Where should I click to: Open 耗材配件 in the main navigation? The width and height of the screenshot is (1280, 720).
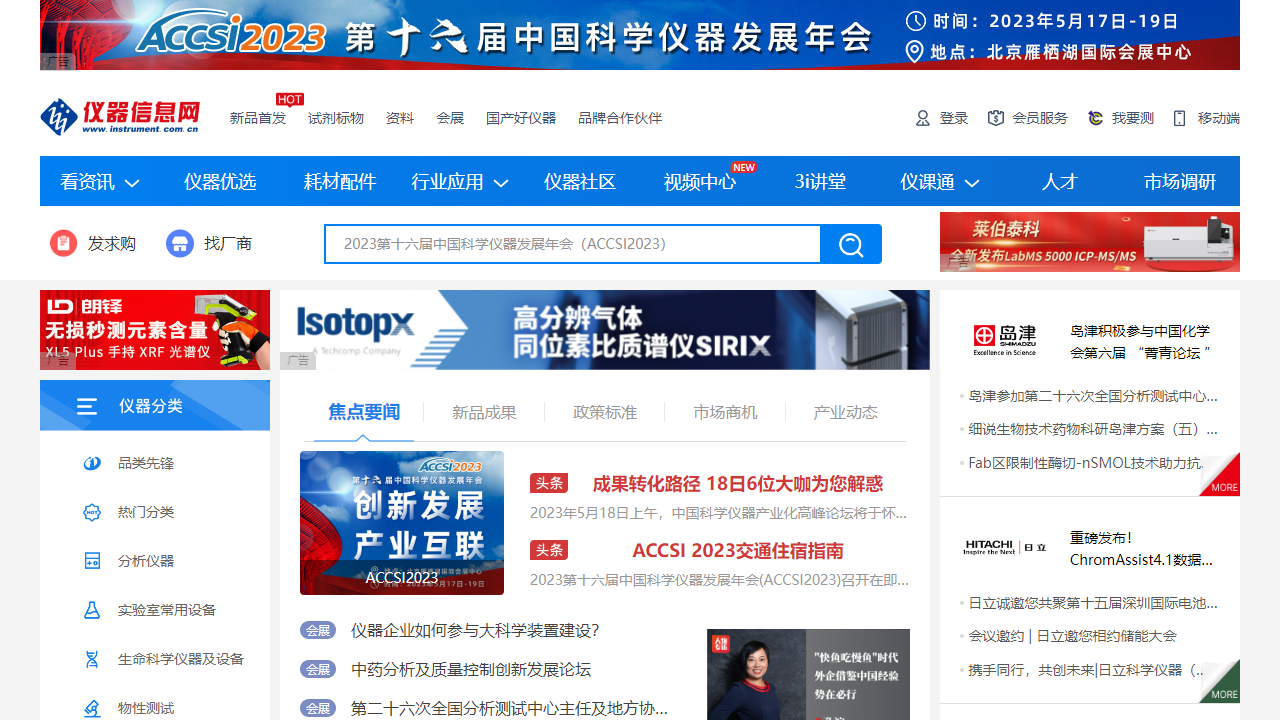pos(340,181)
